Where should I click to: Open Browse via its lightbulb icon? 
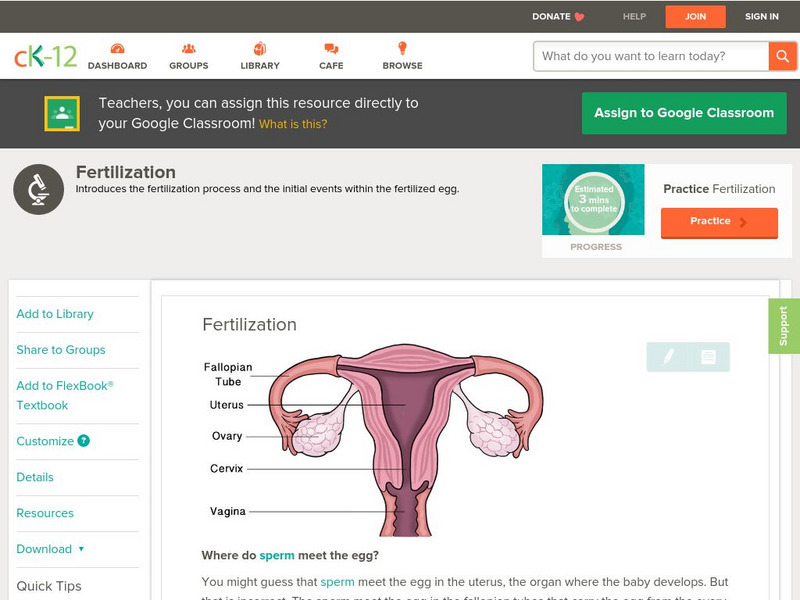coord(403,48)
